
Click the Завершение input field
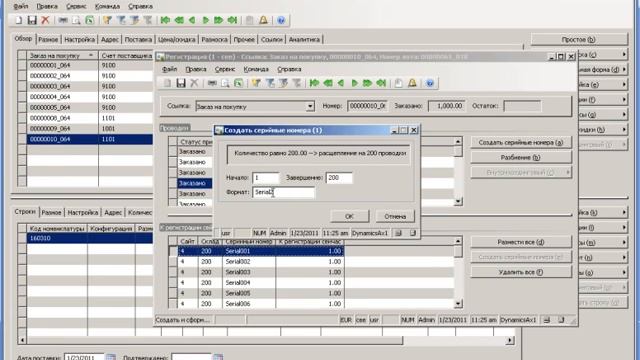(339, 178)
